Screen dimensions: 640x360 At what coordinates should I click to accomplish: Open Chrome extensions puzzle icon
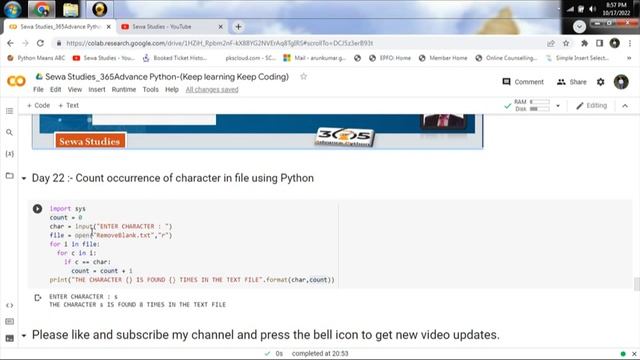pyautogui.click(x=584, y=43)
